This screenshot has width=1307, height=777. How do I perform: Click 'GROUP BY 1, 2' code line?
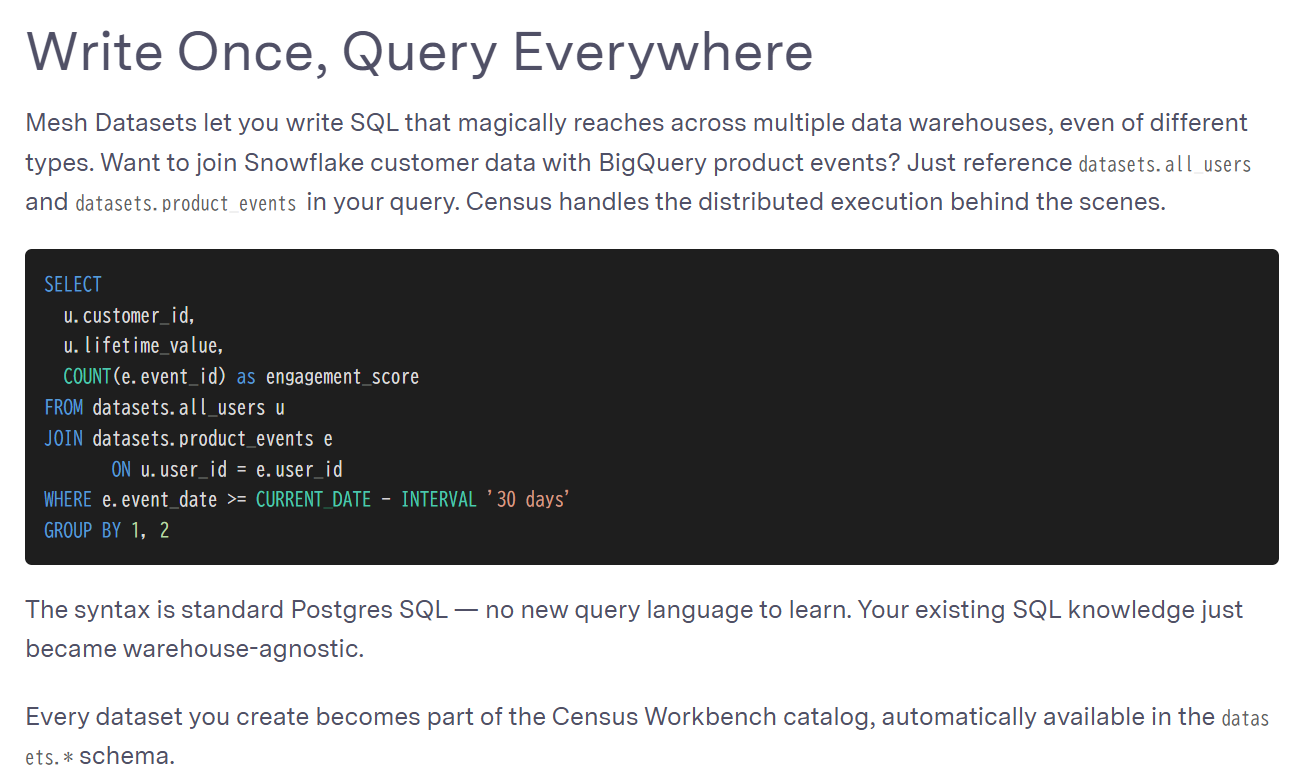(107, 531)
